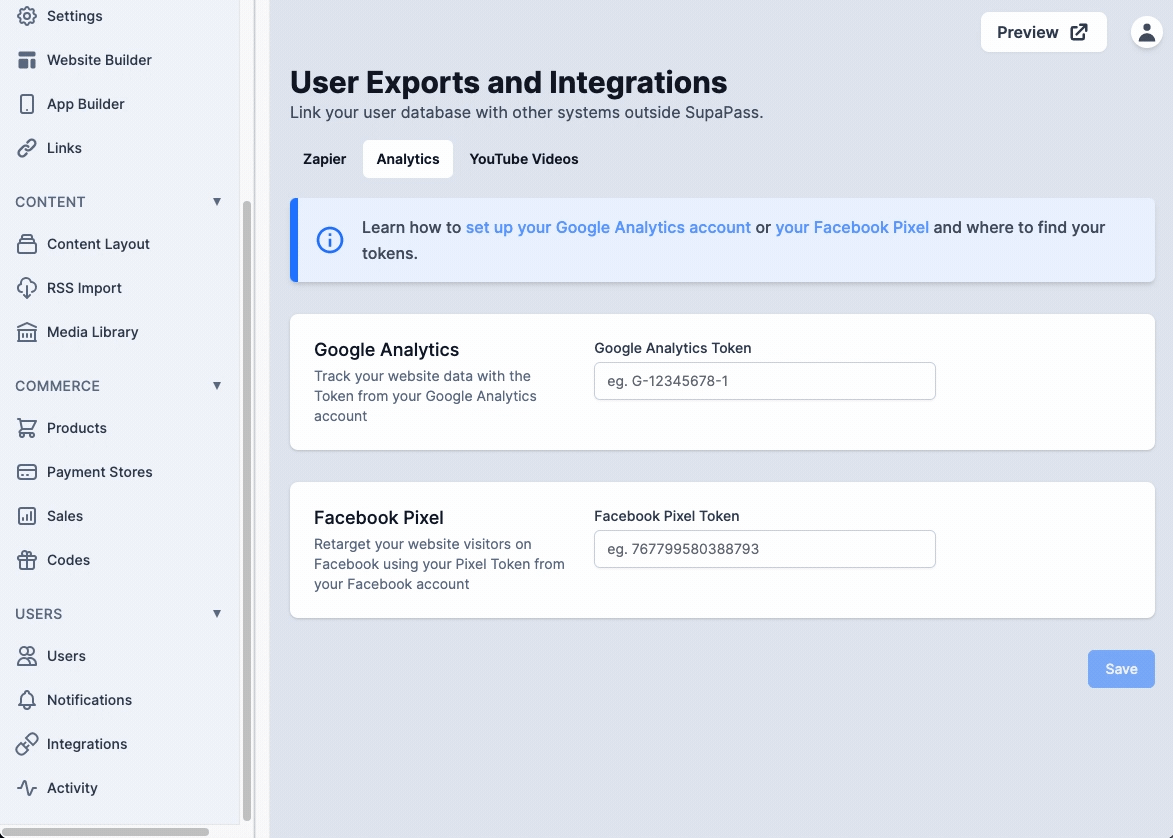Go to RSS Import label
Viewport: 1173px width, 838px height.
(x=85, y=288)
